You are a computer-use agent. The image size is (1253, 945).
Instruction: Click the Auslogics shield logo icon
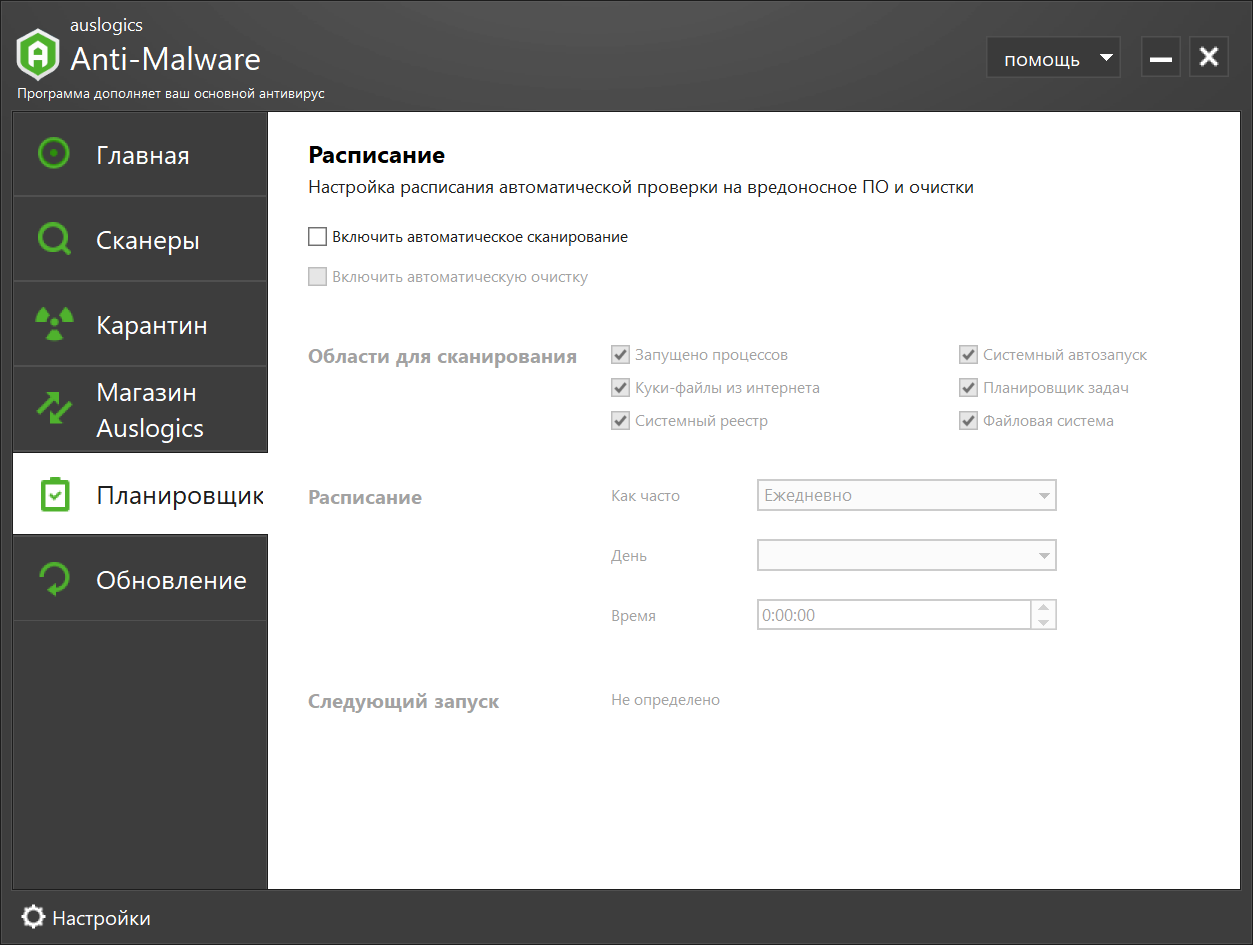[38, 55]
